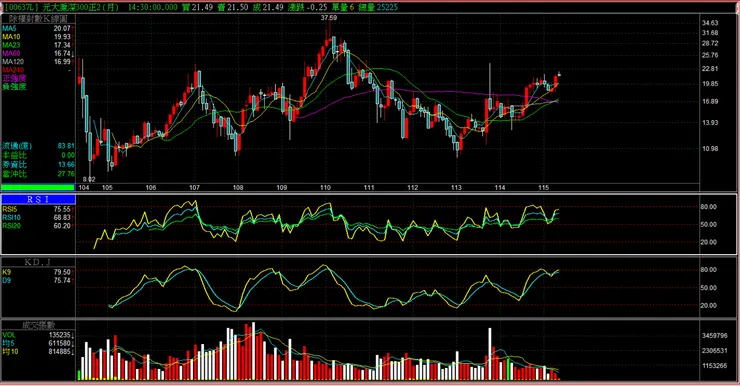740x386 pixels.
Task: Click the 20.00 level in KD panel
Action: pyautogui.click(x=708, y=306)
